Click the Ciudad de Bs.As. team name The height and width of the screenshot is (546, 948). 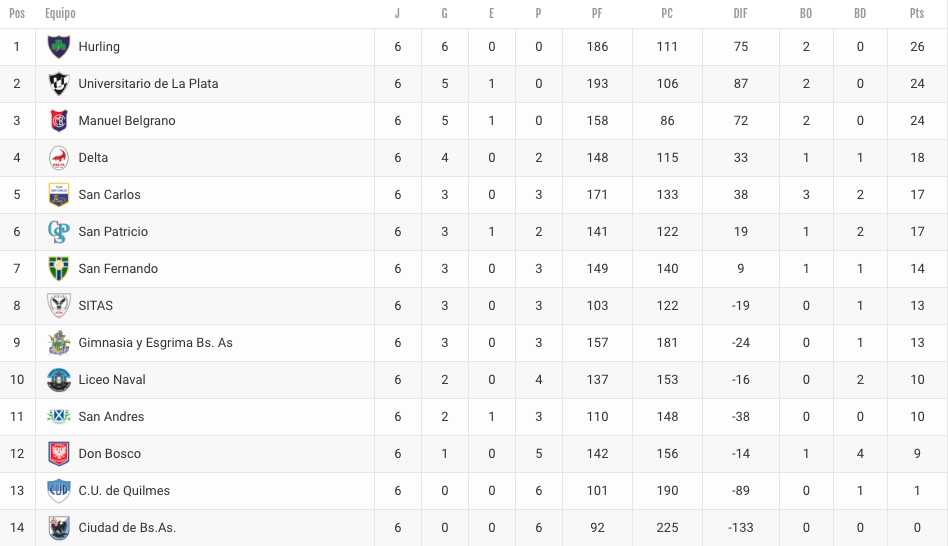click(x=127, y=527)
